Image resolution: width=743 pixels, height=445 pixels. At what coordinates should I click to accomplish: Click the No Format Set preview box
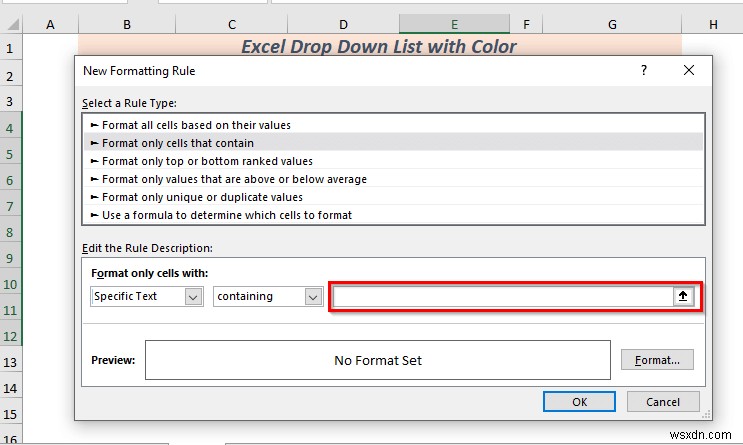[x=377, y=360]
